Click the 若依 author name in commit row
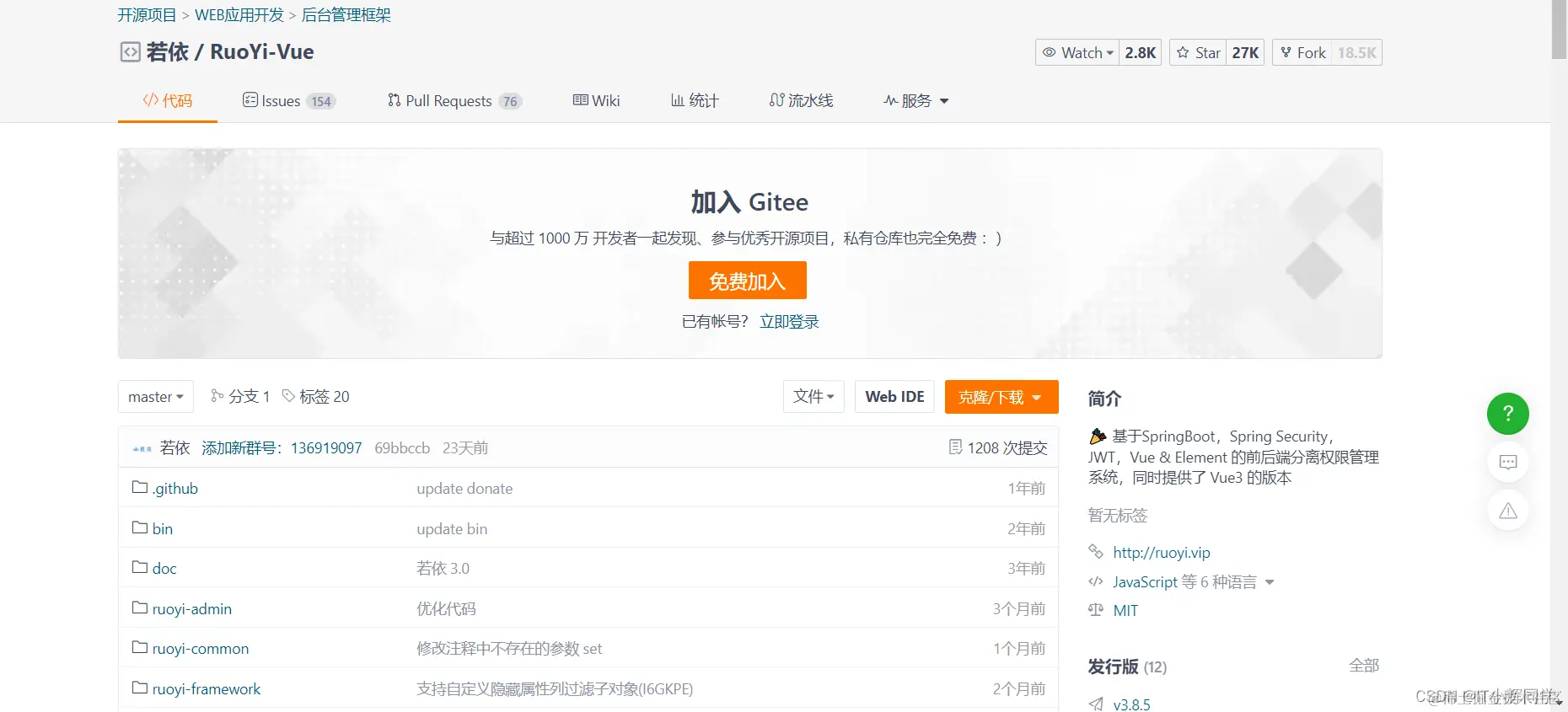This screenshot has width=1568, height=712. click(175, 448)
